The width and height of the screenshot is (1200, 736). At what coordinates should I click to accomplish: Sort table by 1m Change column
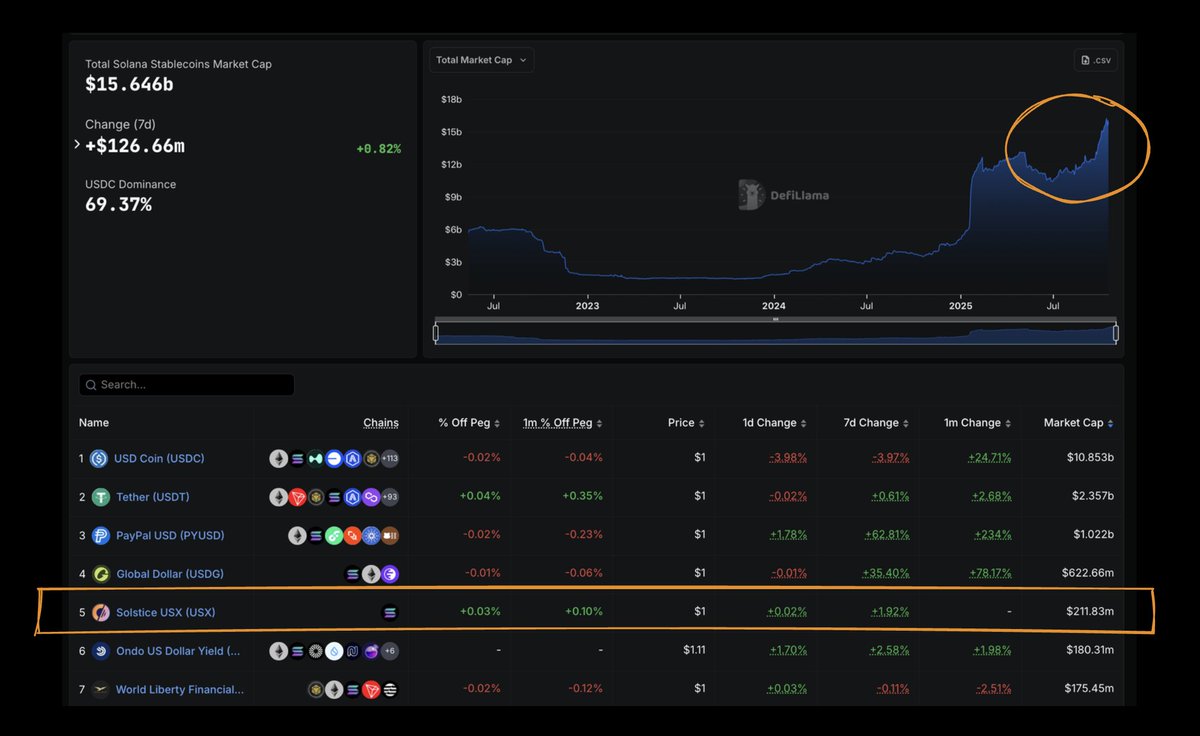pyautogui.click(x=978, y=423)
